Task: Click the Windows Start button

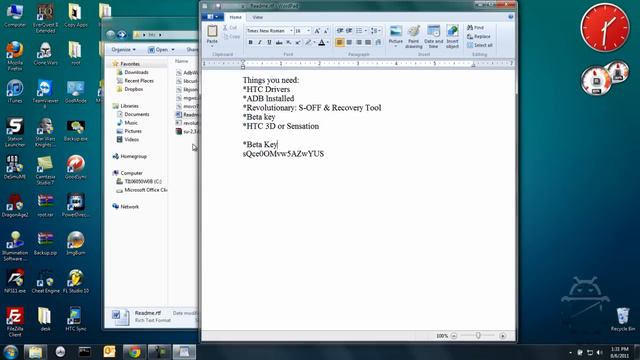Action: click(x=11, y=352)
